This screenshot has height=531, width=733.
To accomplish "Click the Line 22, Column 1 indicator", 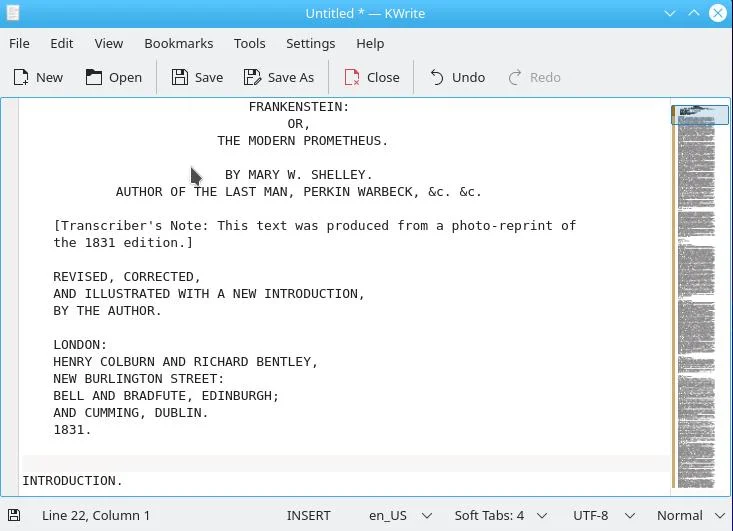I will pyautogui.click(x=96, y=516).
